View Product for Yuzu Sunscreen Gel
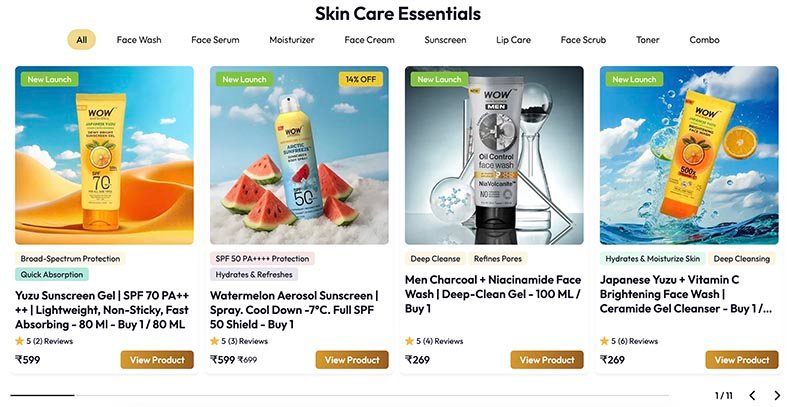 pos(157,360)
